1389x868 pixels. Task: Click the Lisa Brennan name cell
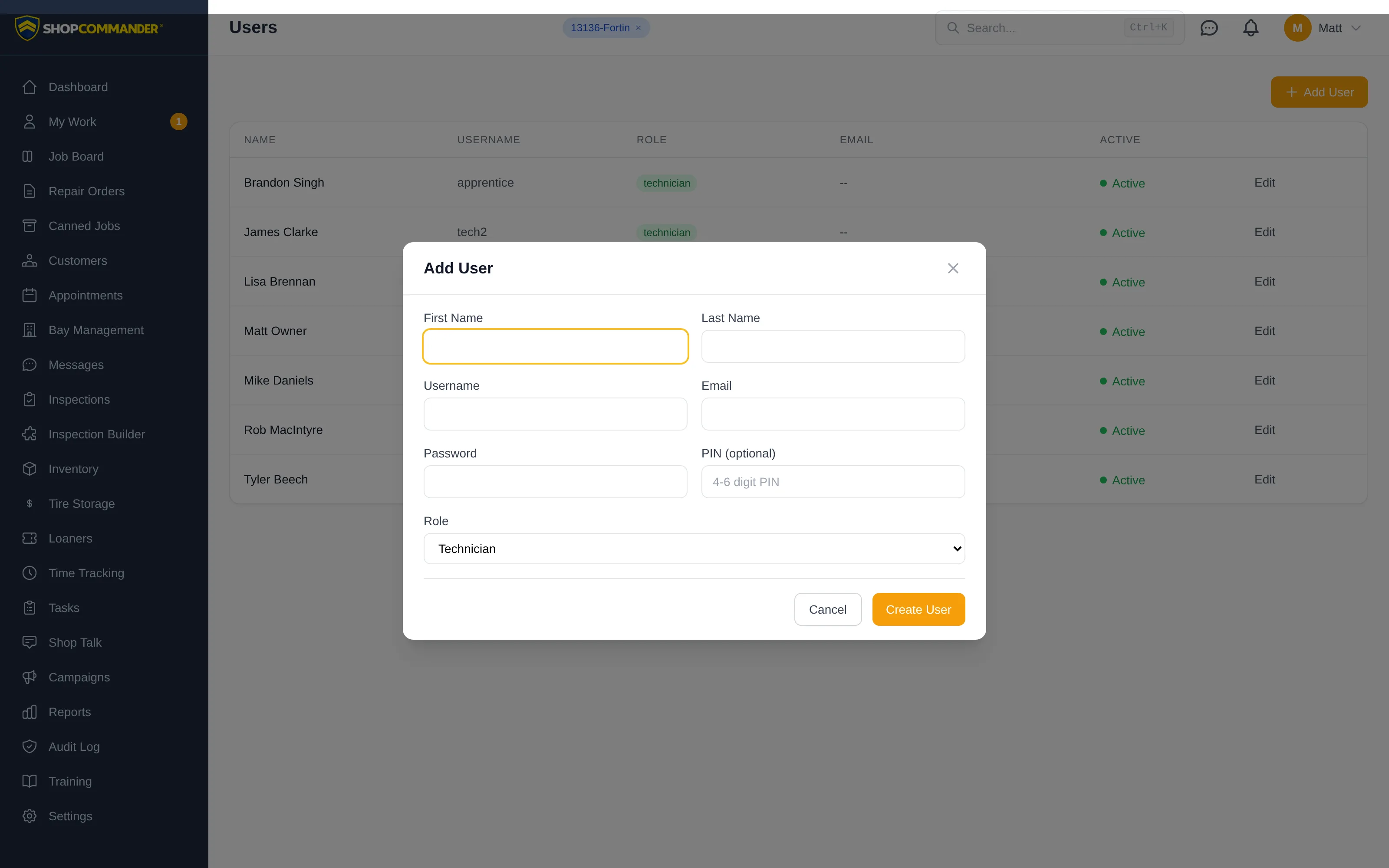tap(280, 282)
